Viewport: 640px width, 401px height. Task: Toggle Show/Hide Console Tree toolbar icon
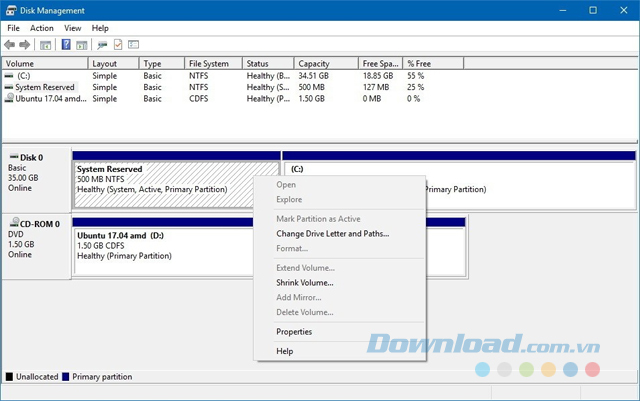pos(45,45)
